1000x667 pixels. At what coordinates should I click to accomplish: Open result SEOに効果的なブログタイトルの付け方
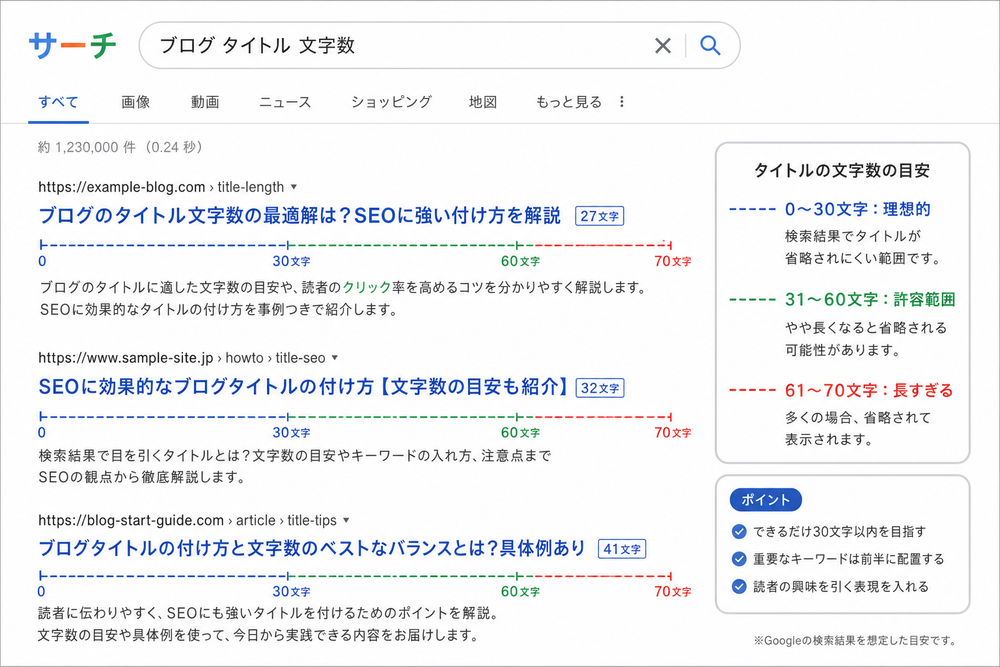coord(303,387)
